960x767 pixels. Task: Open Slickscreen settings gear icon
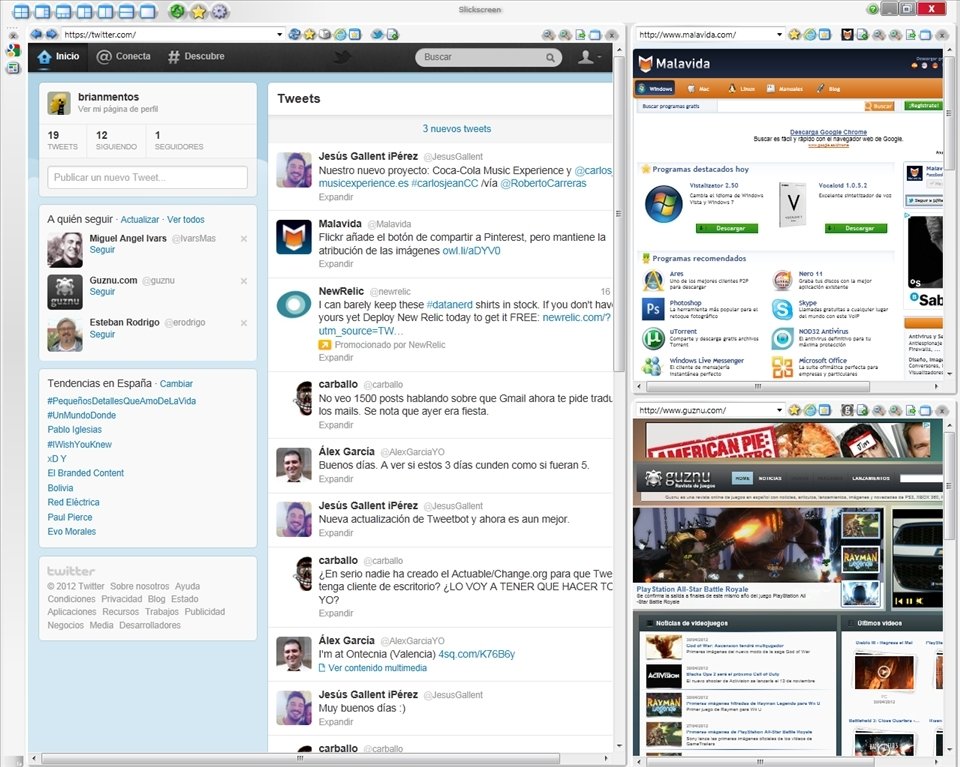click(x=220, y=11)
